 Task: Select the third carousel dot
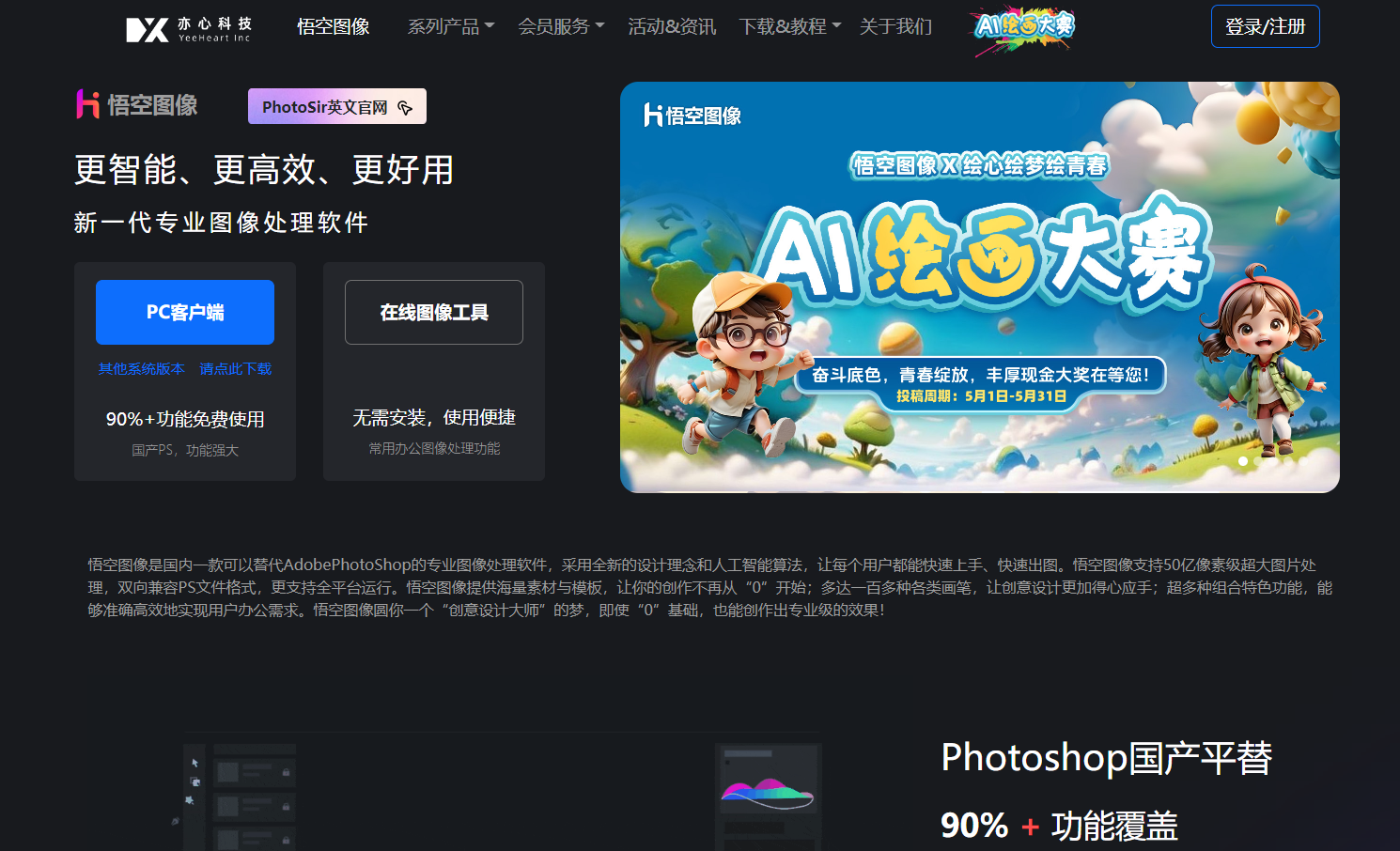[x=1273, y=461]
